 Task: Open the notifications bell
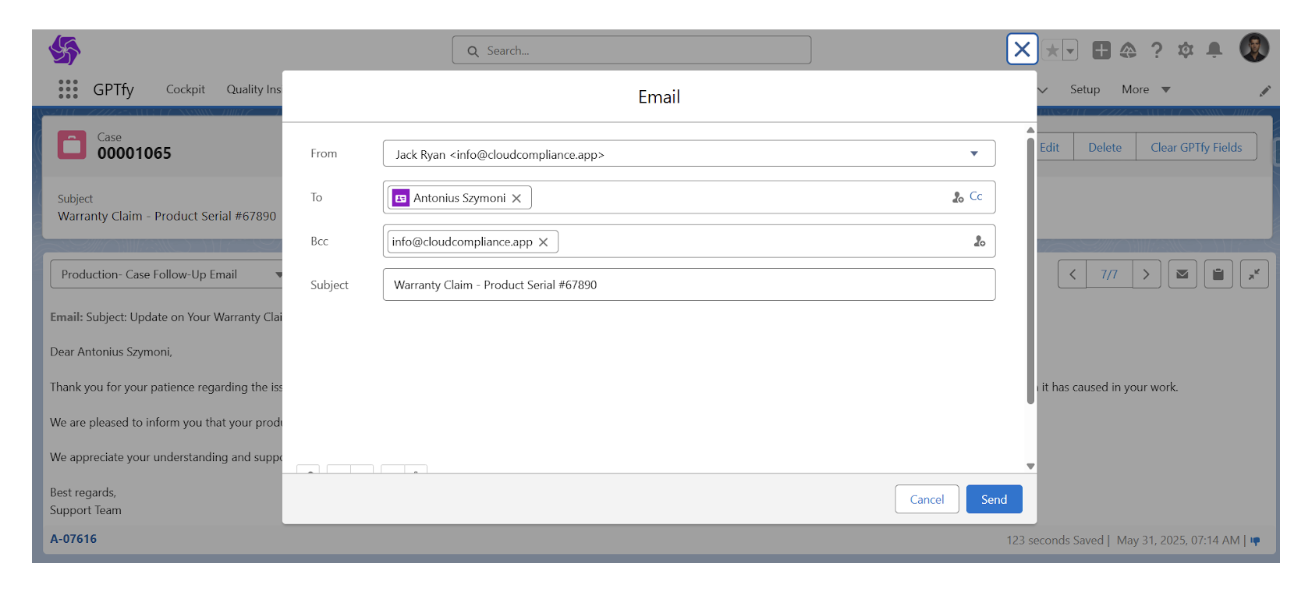point(1214,50)
